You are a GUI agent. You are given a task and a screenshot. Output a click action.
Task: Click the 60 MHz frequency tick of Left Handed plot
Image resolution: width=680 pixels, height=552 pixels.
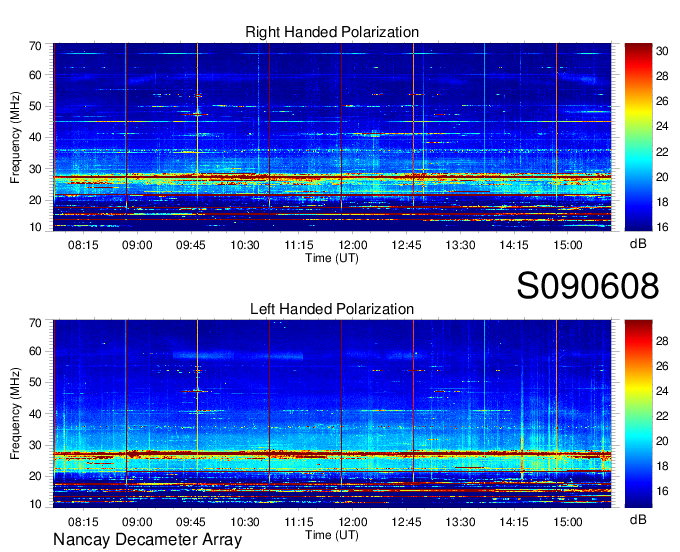coord(36,351)
